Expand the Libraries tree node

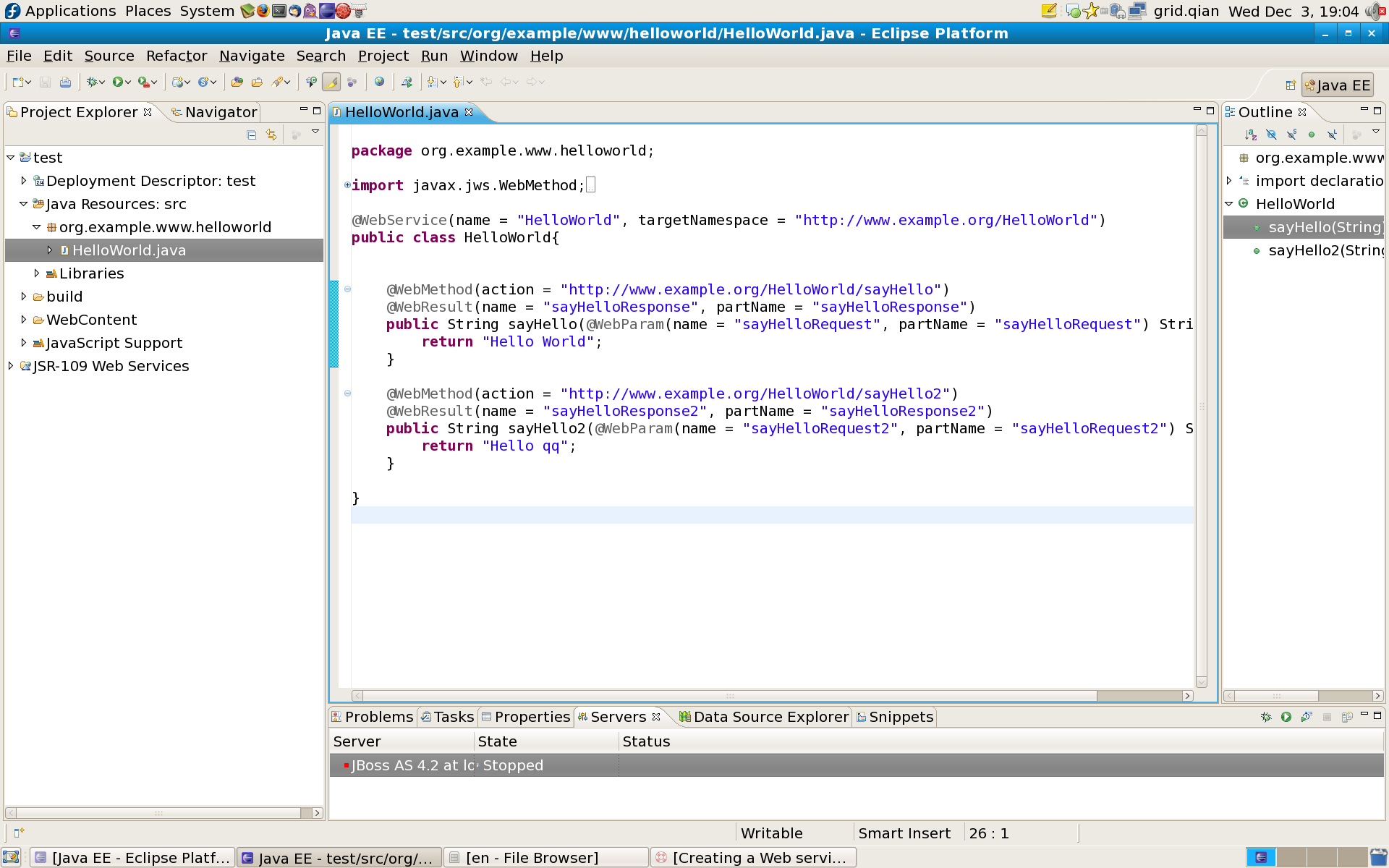click(37, 273)
